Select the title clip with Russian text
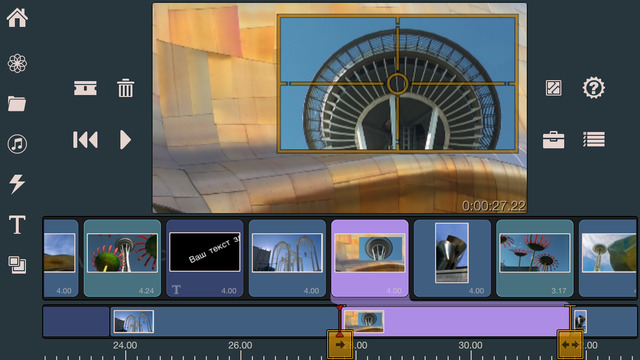This screenshot has height=360, width=640. [x=204, y=258]
